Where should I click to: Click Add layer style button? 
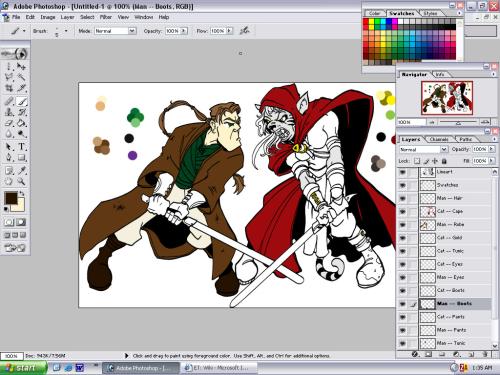pos(414,354)
